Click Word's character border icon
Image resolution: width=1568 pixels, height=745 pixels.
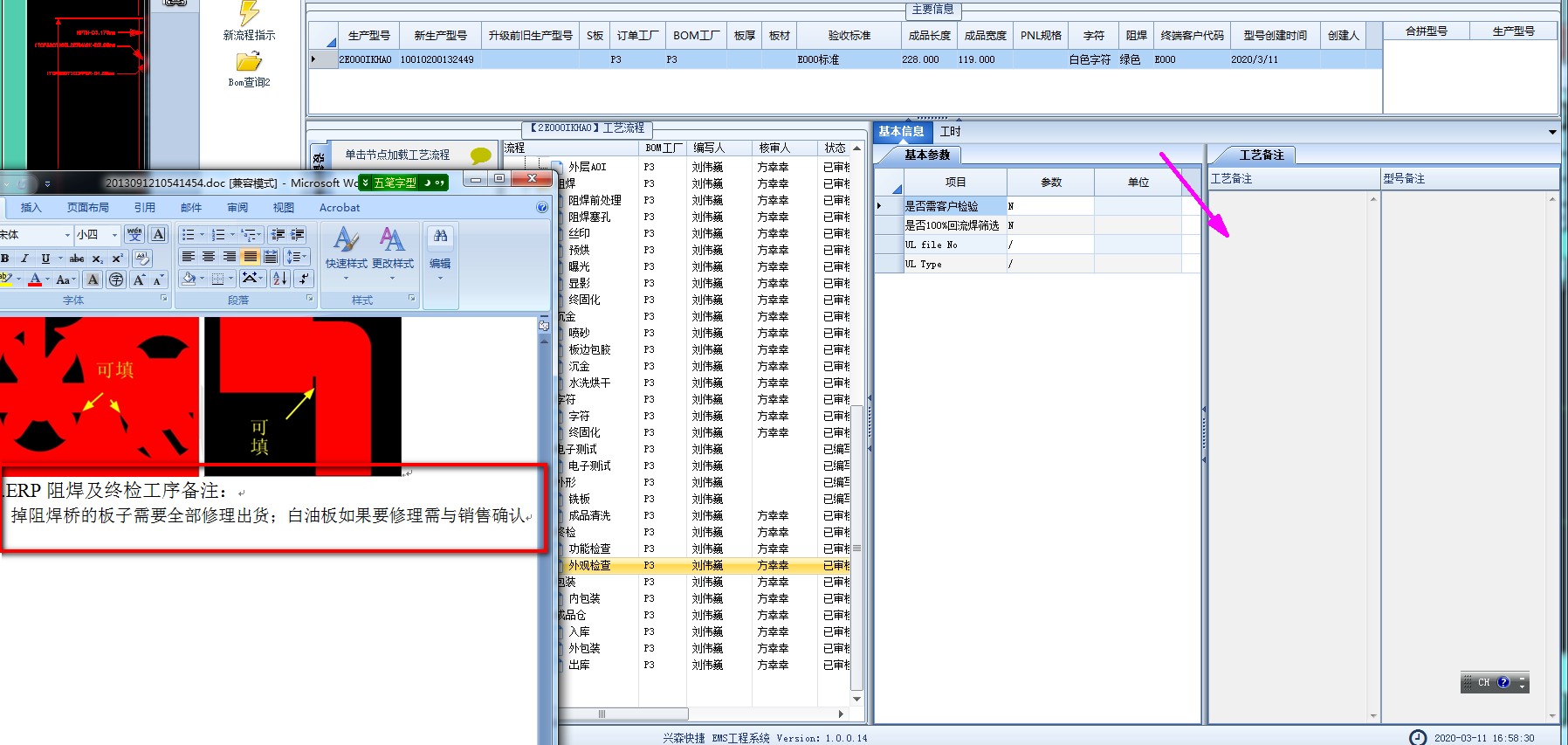pos(158,234)
